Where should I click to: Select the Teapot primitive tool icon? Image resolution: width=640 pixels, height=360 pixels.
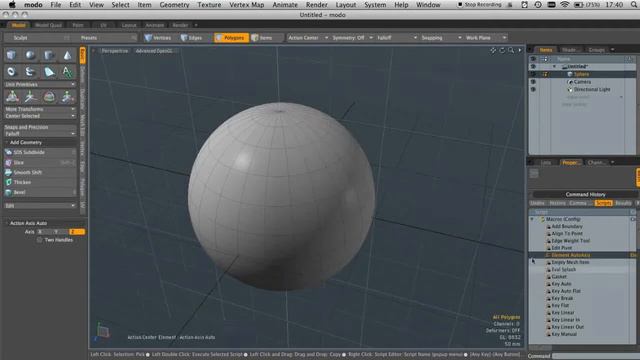pos(30,72)
